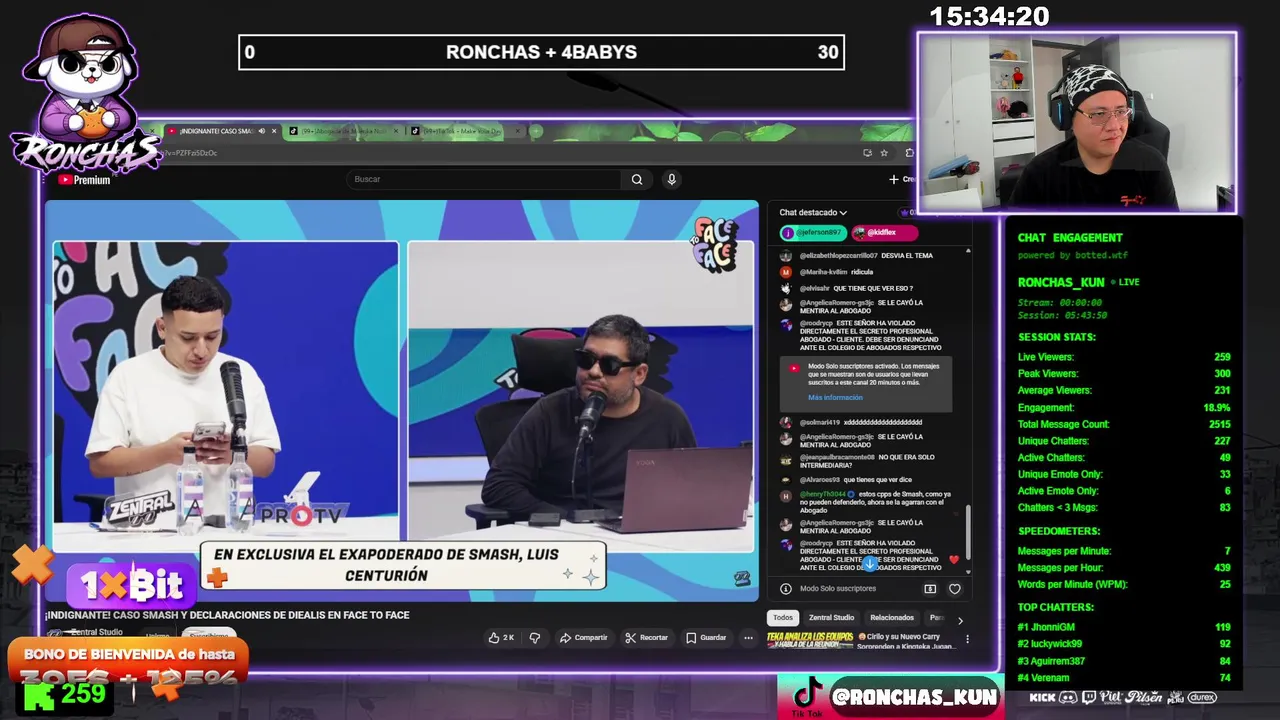The height and width of the screenshot is (720, 1280).
Task: Open the Create plus button
Action: [x=901, y=180]
